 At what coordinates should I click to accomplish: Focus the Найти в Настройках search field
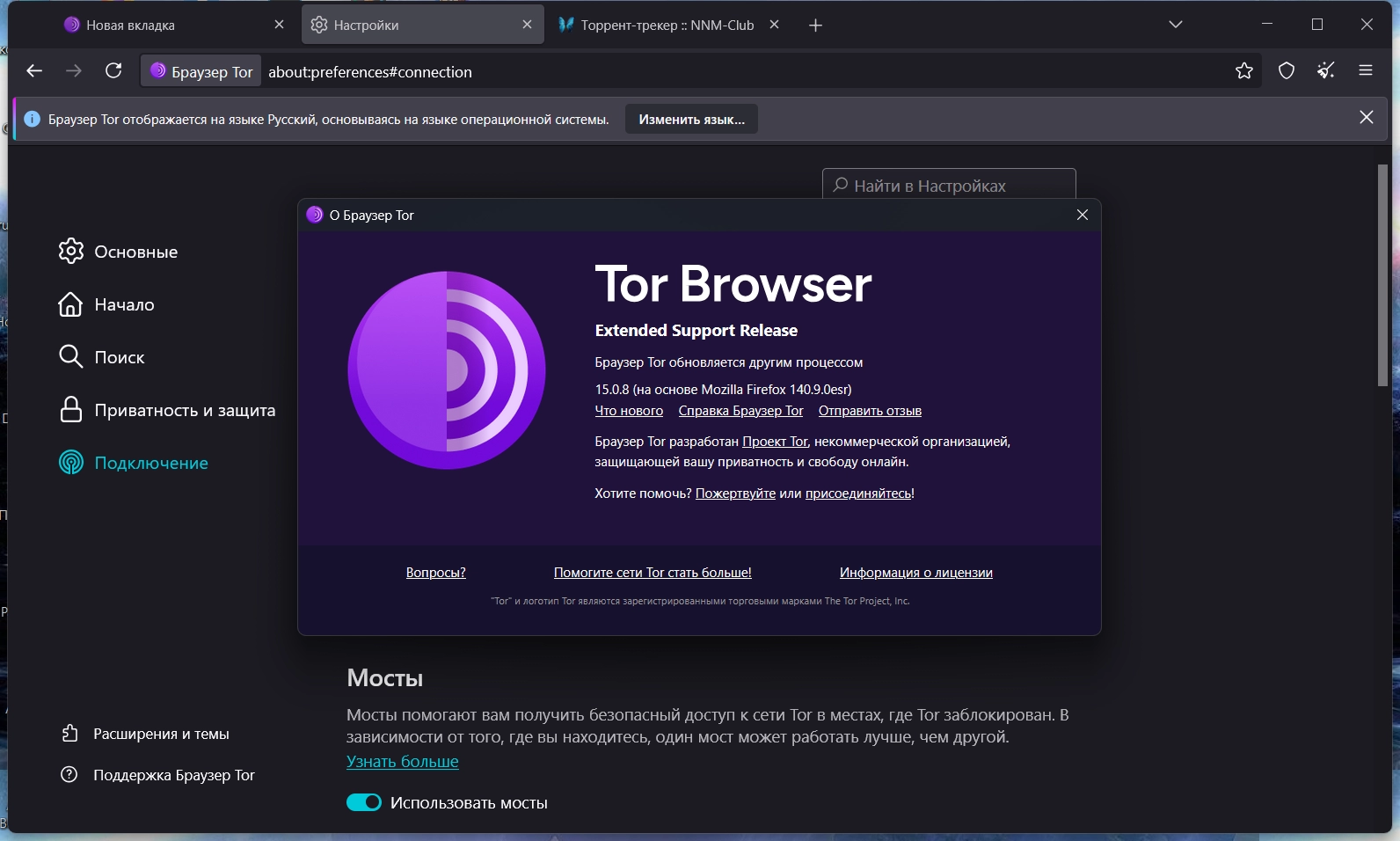[x=949, y=184]
